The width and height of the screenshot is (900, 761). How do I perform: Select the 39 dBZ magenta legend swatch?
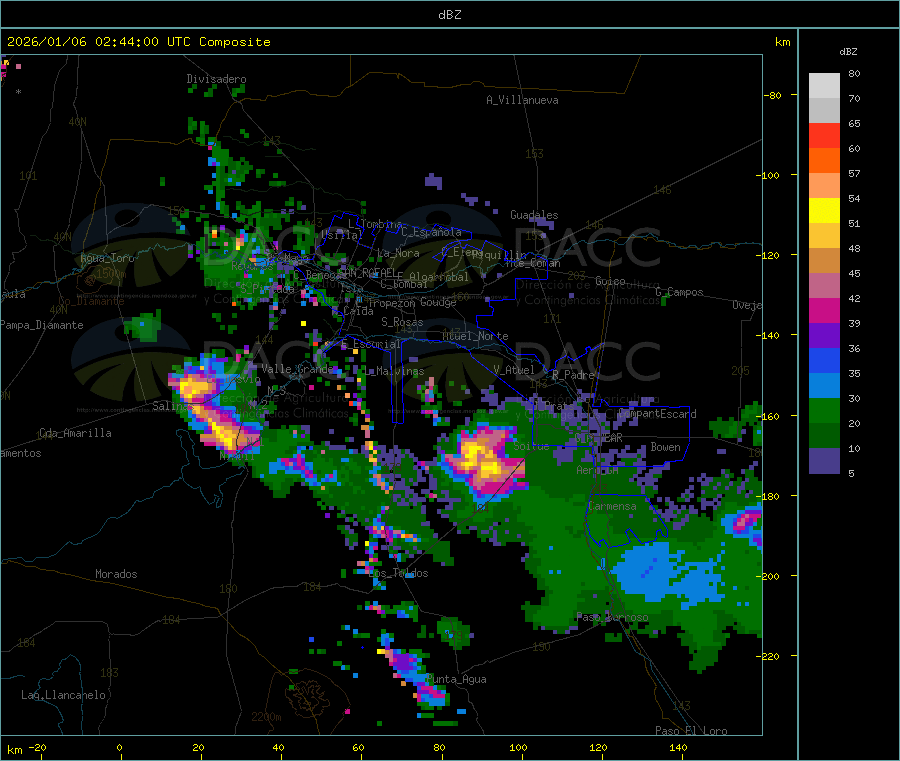[x=824, y=310]
